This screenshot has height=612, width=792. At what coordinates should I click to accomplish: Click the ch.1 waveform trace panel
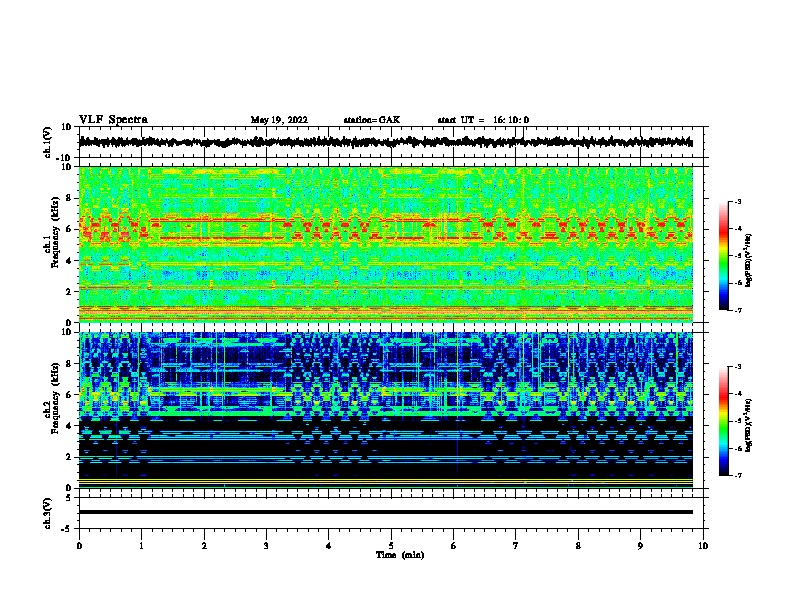click(x=393, y=142)
